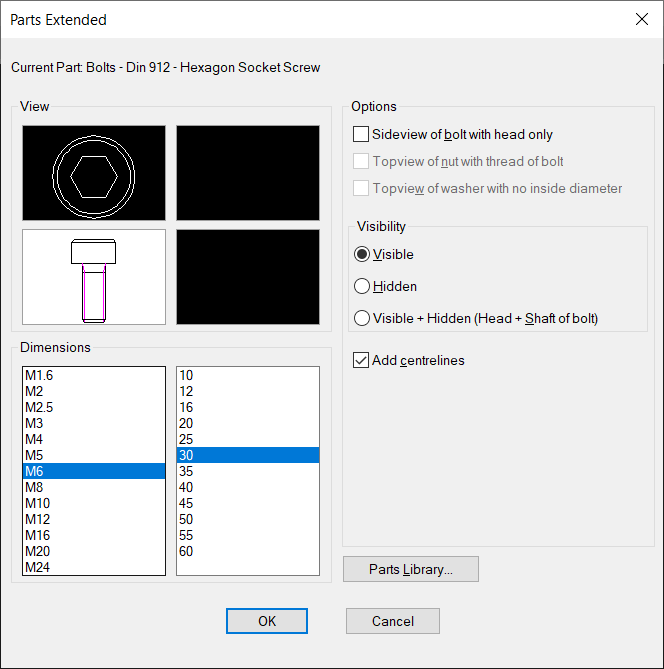Select the side view bolt thumbnail

coord(94,277)
